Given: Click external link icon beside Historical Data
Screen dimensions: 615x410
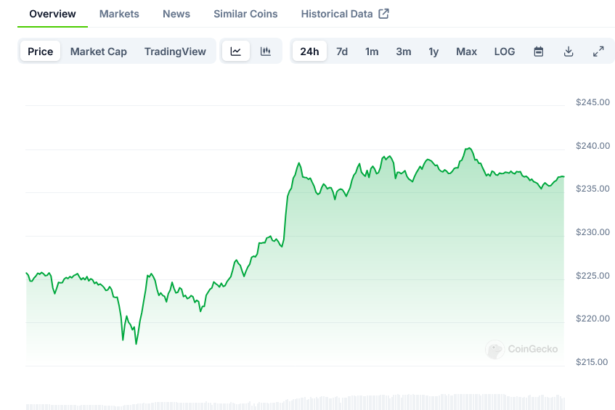Looking at the screenshot, I should point(383,14).
